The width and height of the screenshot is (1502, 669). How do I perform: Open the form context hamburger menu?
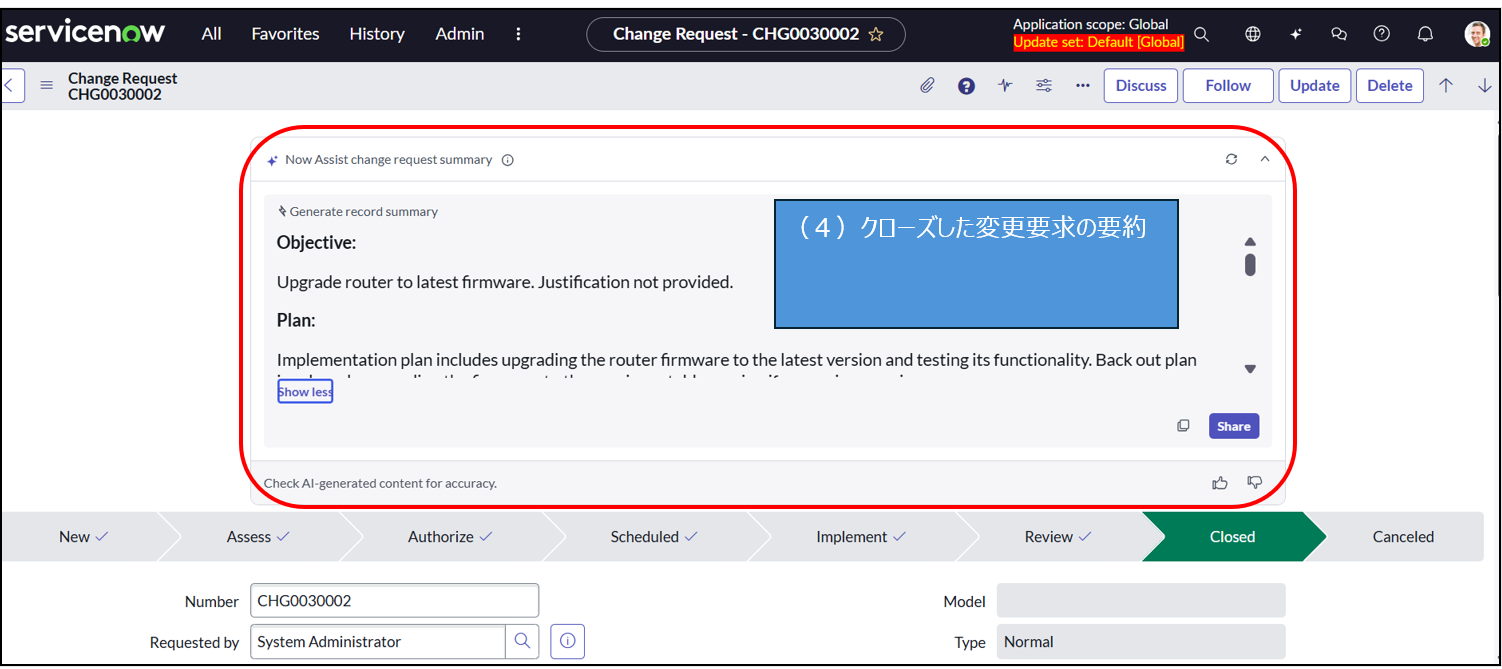click(x=46, y=85)
